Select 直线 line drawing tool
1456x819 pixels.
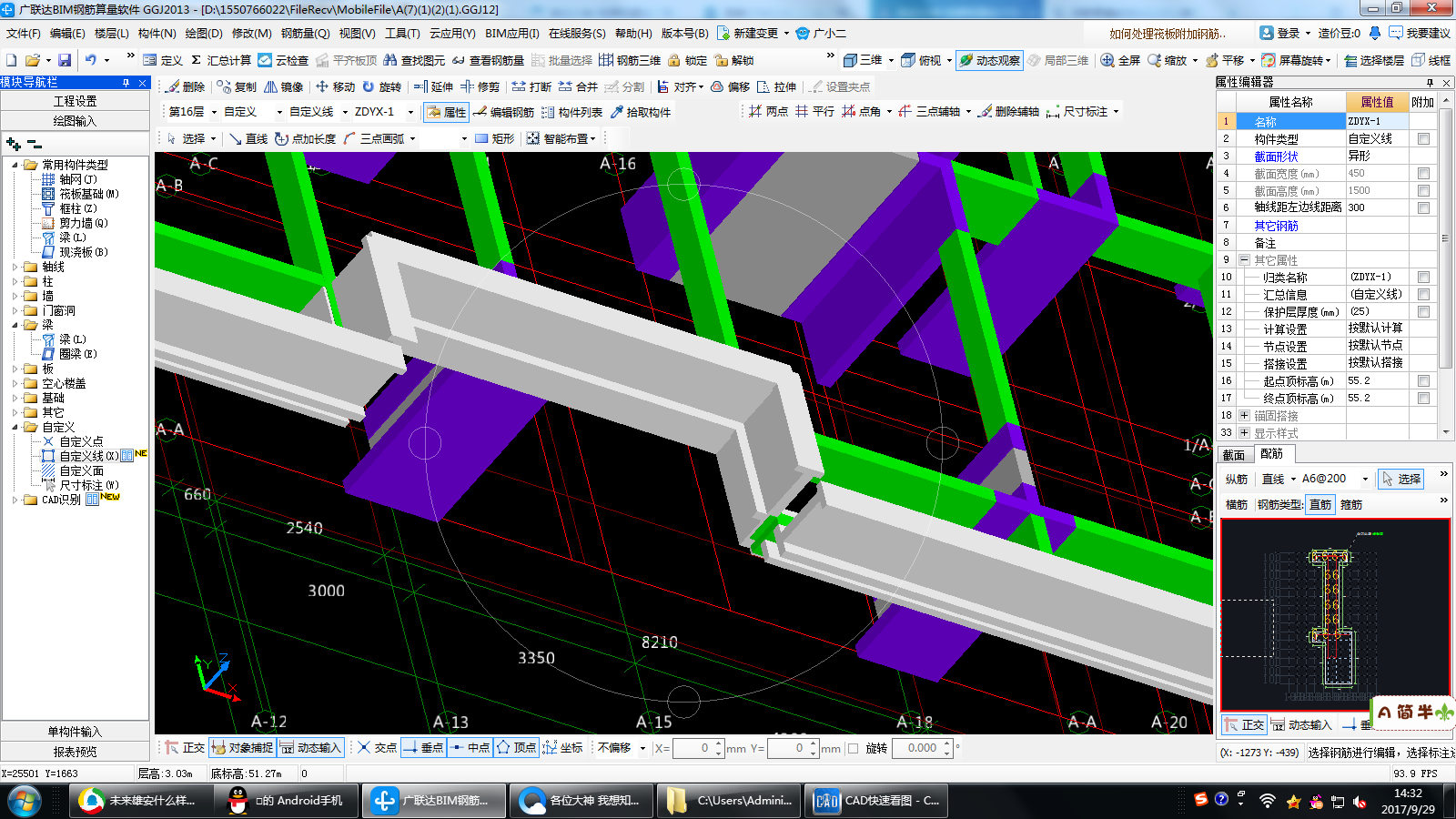[248, 138]
